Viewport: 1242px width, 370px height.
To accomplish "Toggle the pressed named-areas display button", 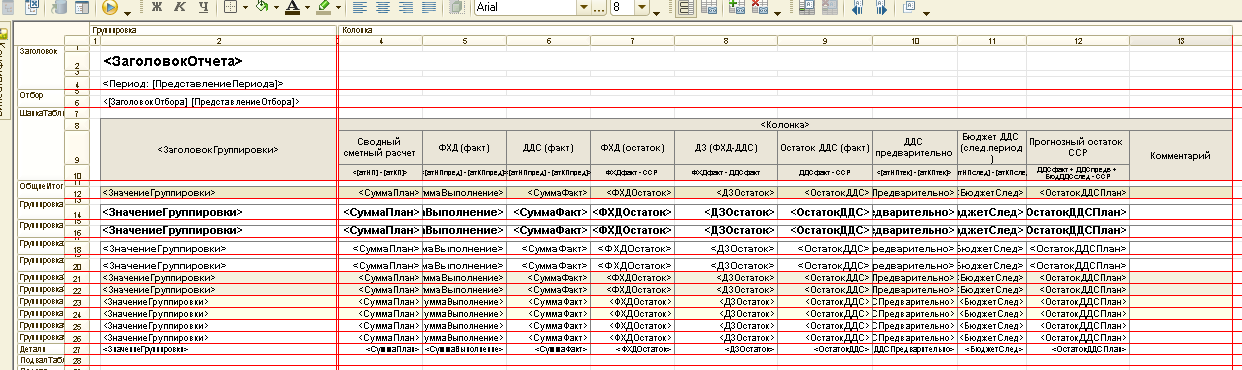I will click(686, 7).
